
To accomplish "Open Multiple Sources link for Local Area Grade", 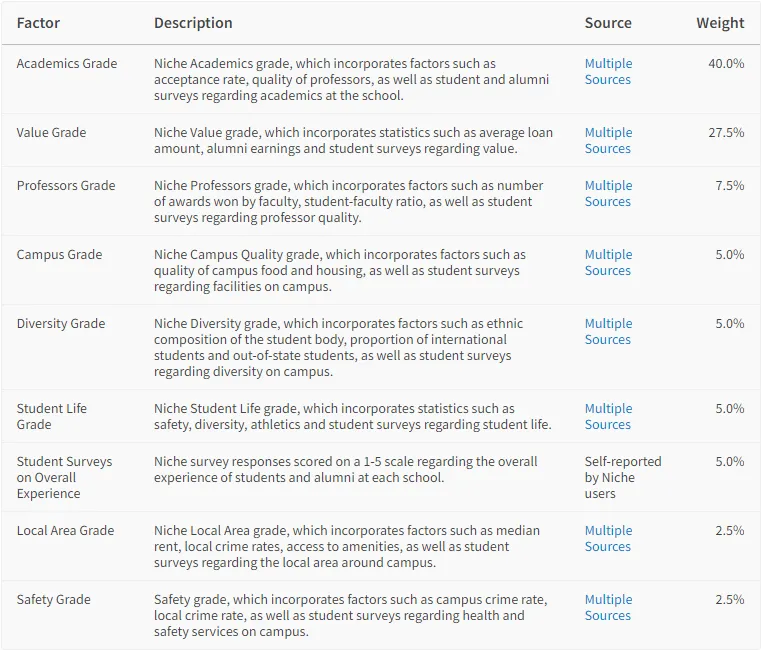I will [608, 538].
